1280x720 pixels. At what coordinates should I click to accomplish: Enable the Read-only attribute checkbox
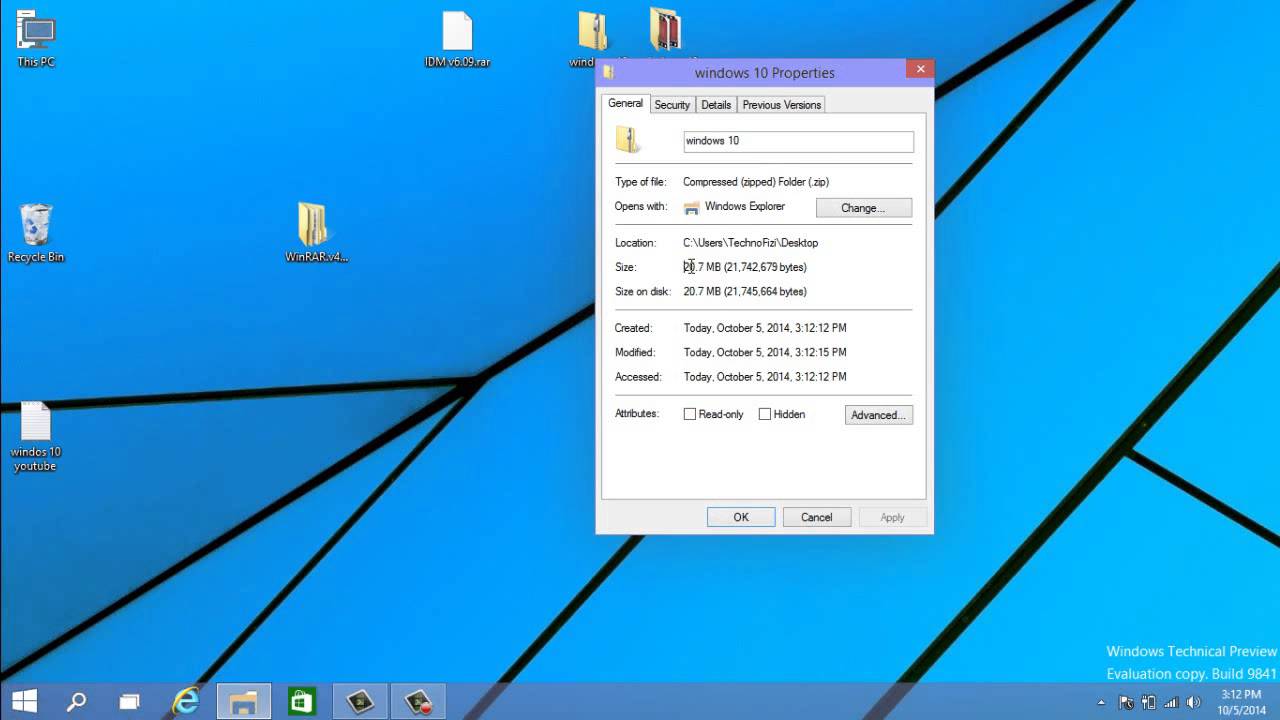(x=689, y=414)
